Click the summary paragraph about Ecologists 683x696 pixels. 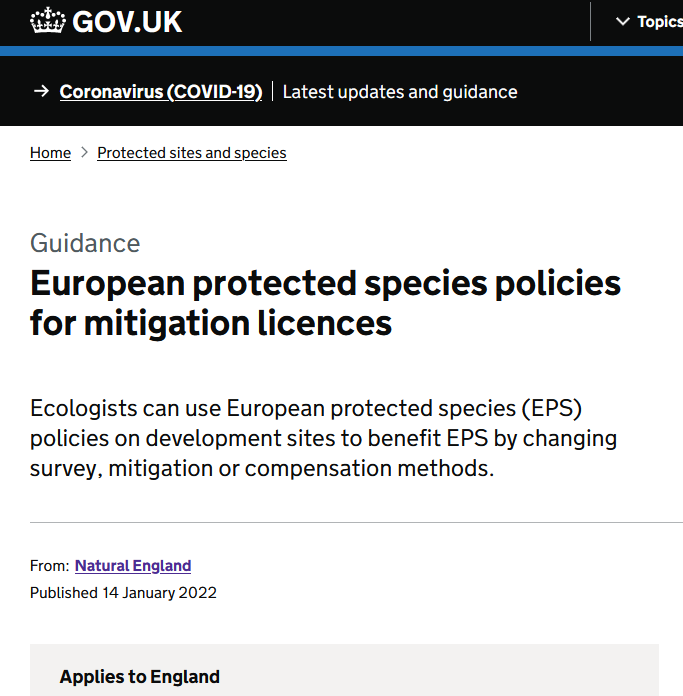[323, 438]
